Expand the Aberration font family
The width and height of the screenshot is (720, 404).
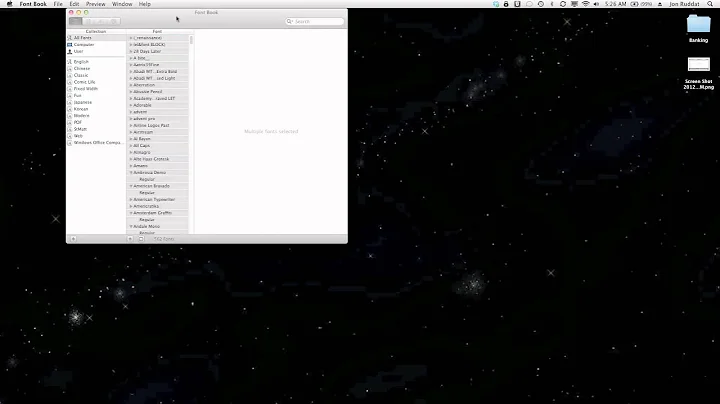131,85
